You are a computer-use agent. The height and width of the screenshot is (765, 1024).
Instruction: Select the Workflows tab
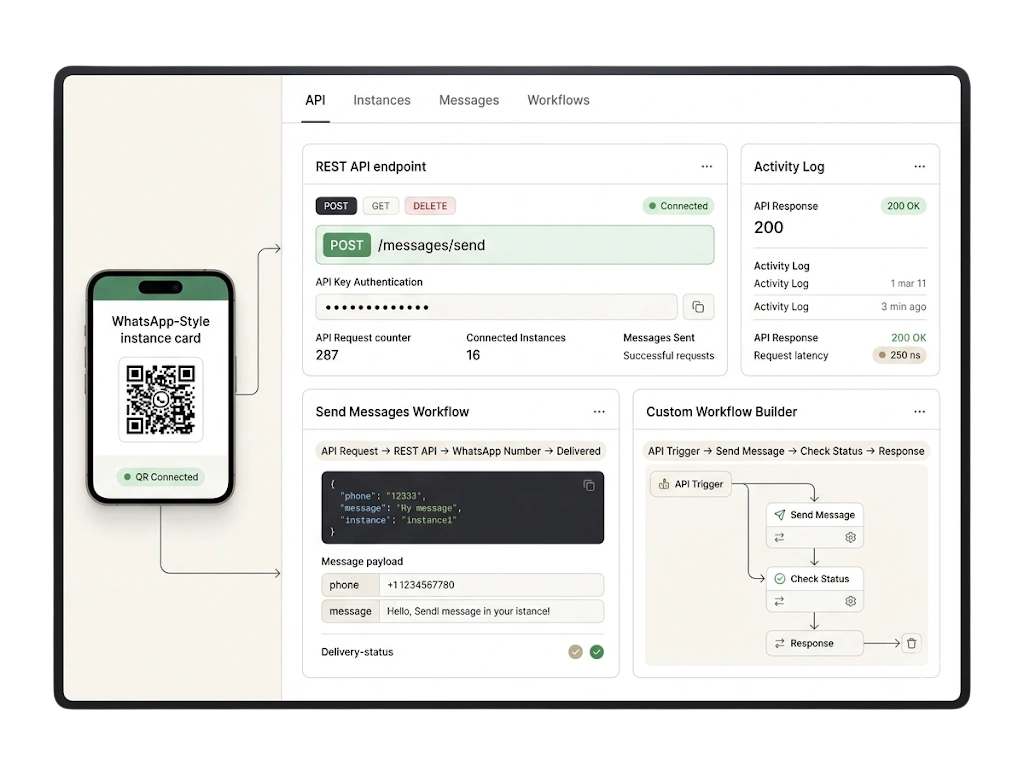pyautogui.click(x=558, y=100)
